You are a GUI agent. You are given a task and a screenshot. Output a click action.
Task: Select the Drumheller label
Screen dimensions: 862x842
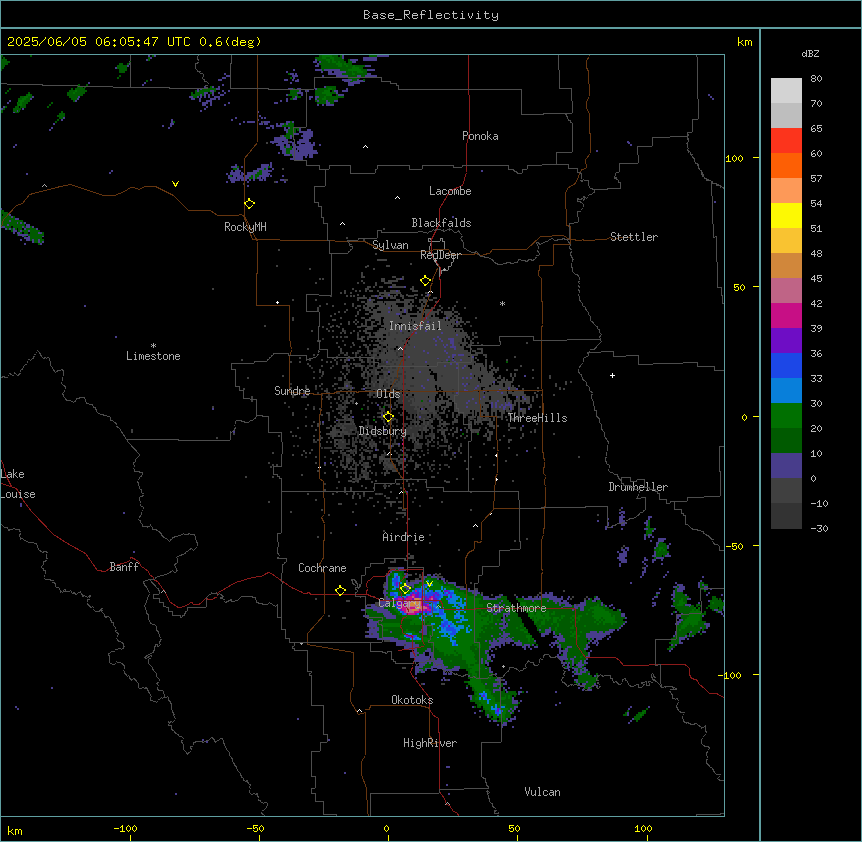point(638,487)
